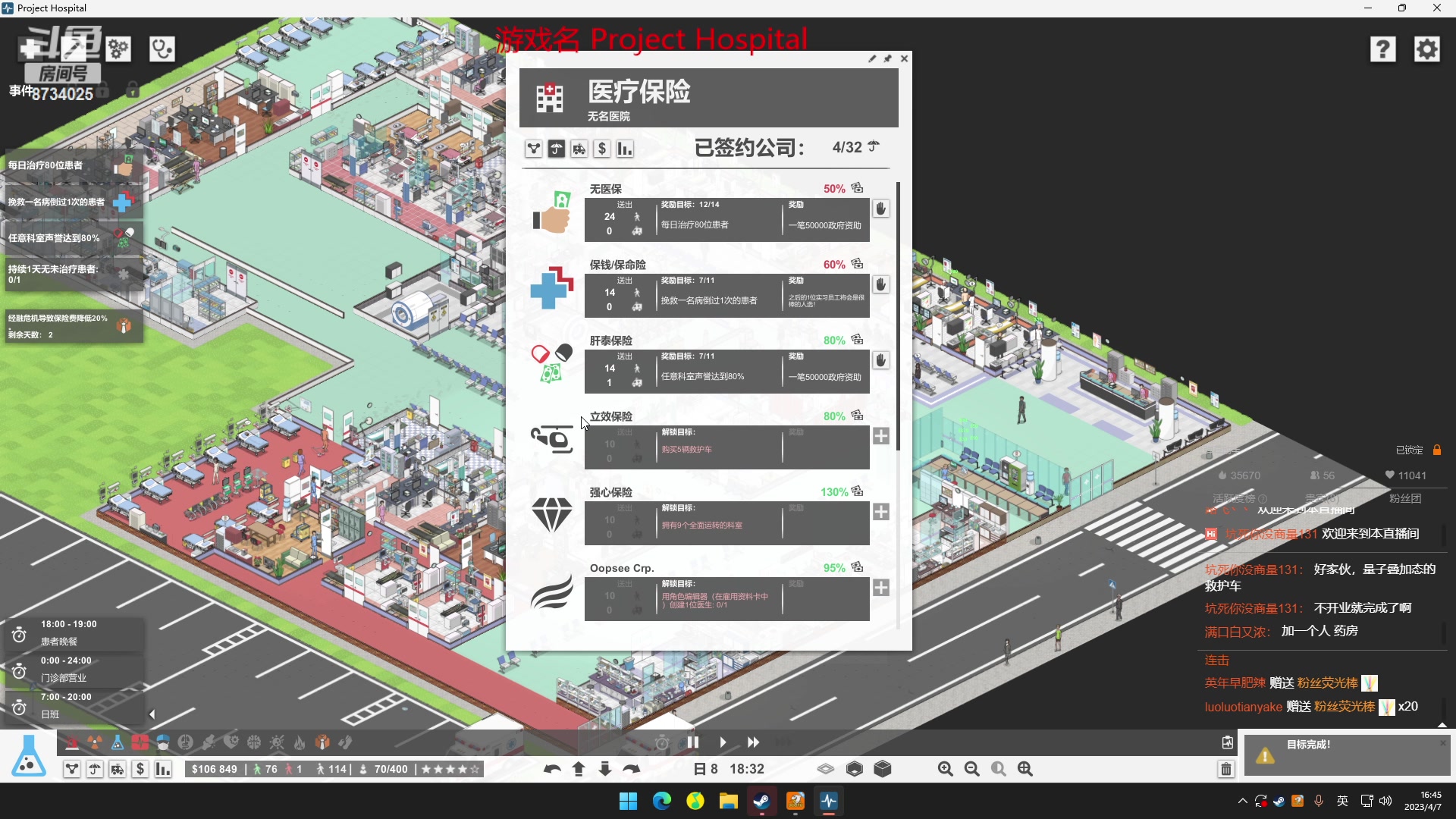Viewport: 1456px width, 819px height.
Task: Open the volume control in system tray
Action: click(1386, 802)
